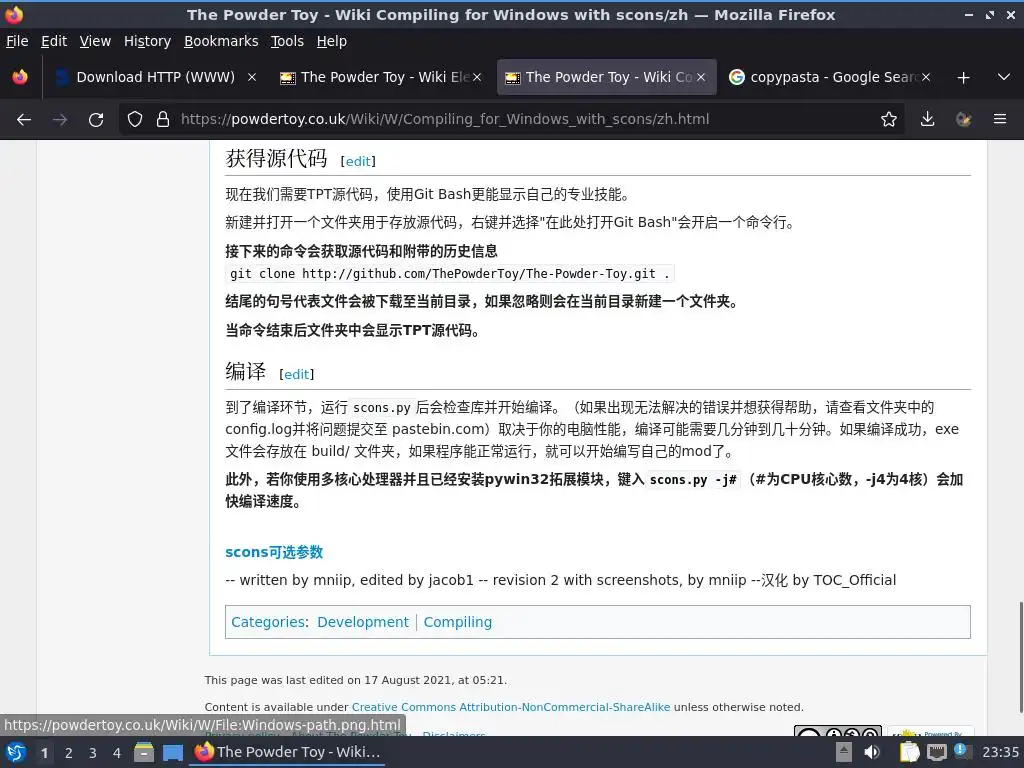The height and width of the screenshot is (768, 1024).
Task: Open the Firefox hamburger application menu
Action: (1000, 120)
